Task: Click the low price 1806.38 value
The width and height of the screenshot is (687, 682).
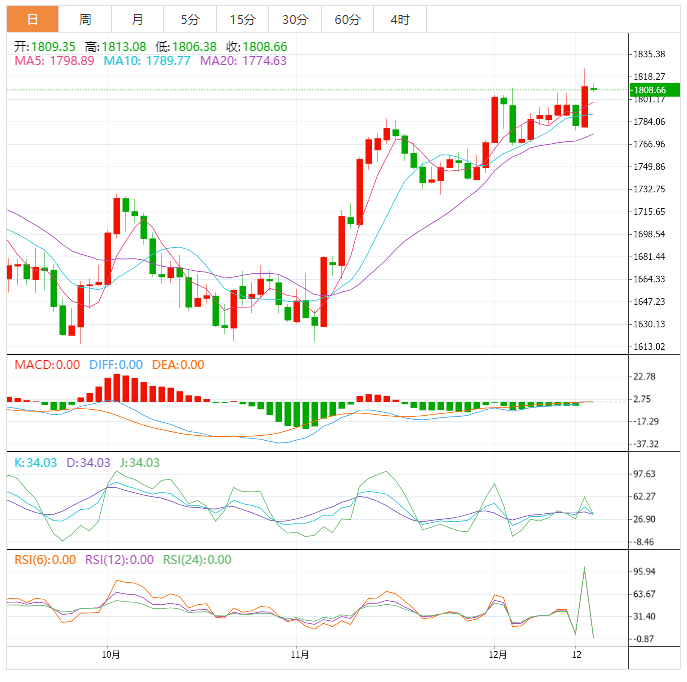Action: 195,46
